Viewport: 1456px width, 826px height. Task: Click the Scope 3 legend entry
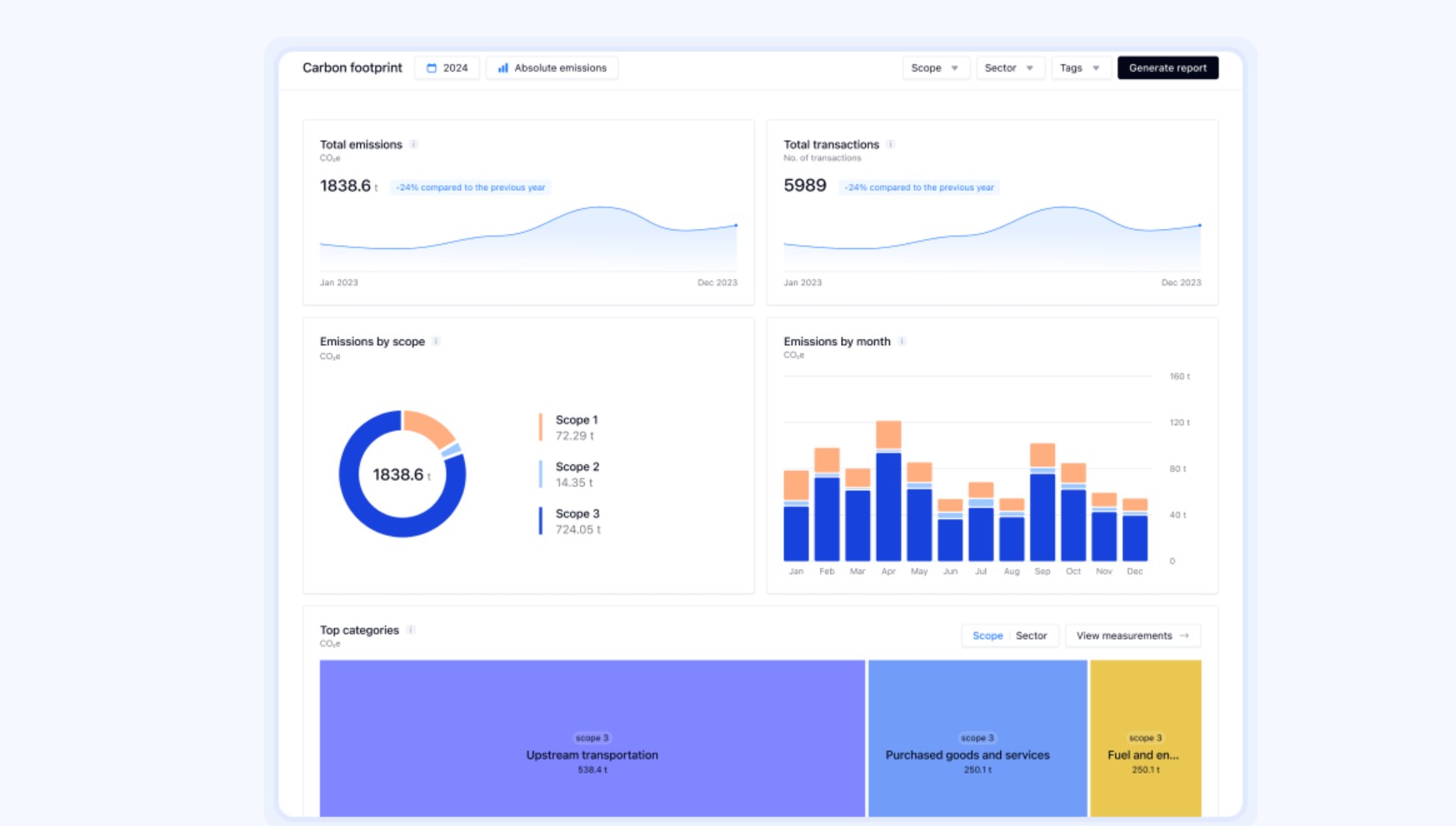tap(577, 521)
